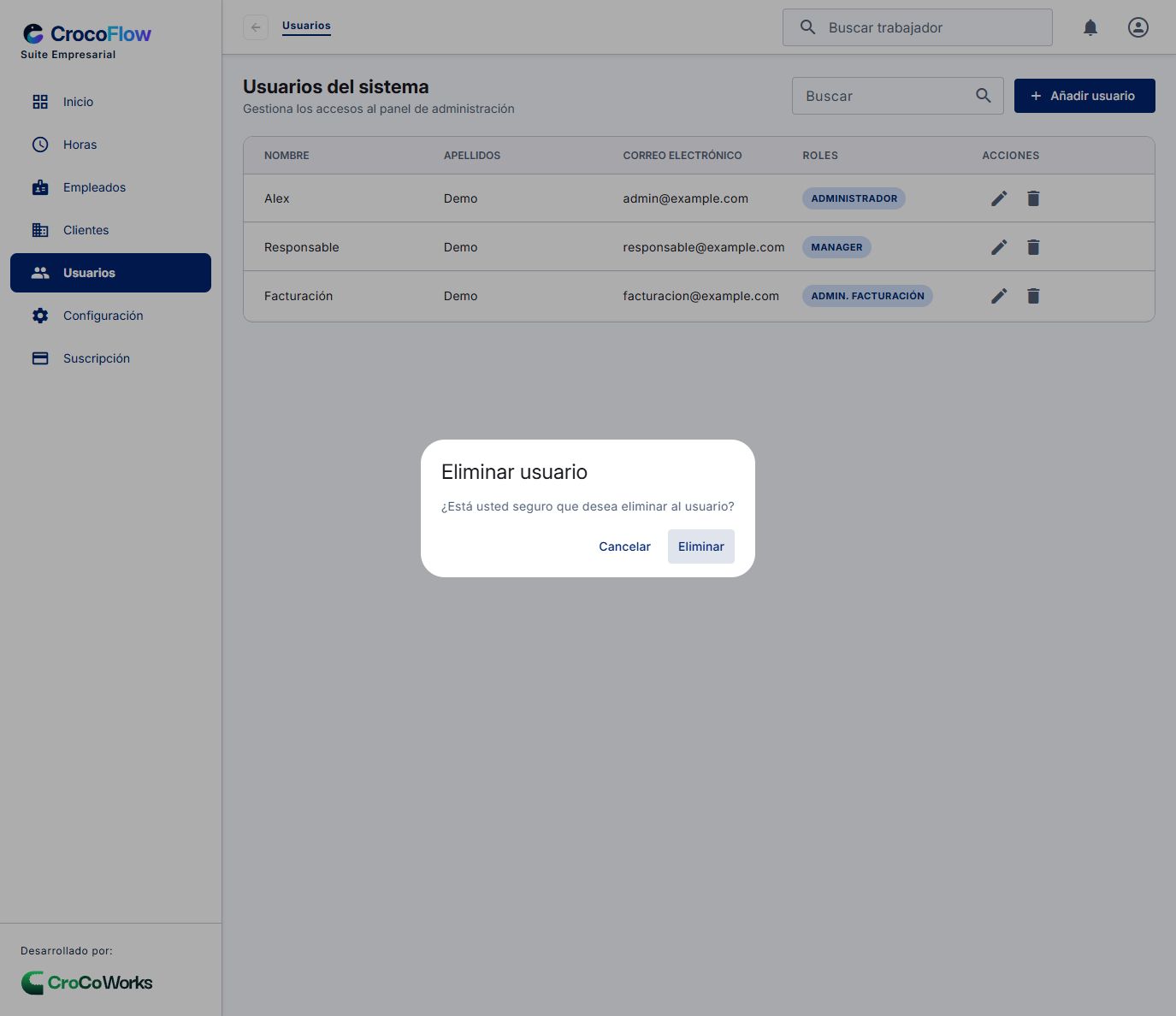The width and height of the screenshot is (1176, 1016).
Task: Select the admin@example.com email cell
Action: click(x=685, y=198)
